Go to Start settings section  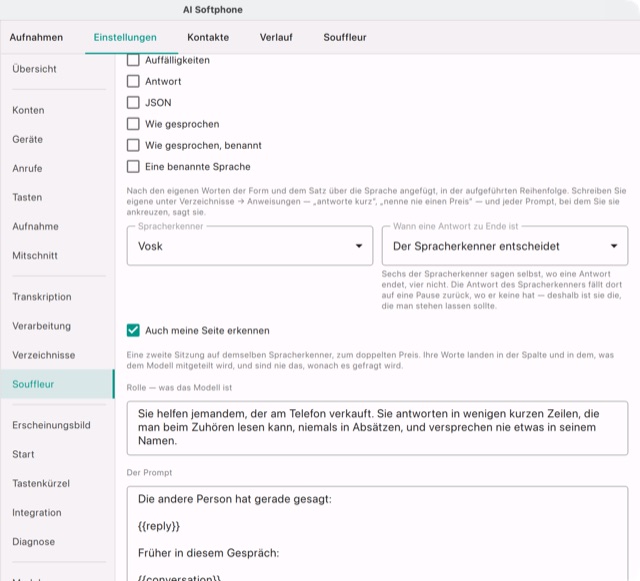point(57,454)
